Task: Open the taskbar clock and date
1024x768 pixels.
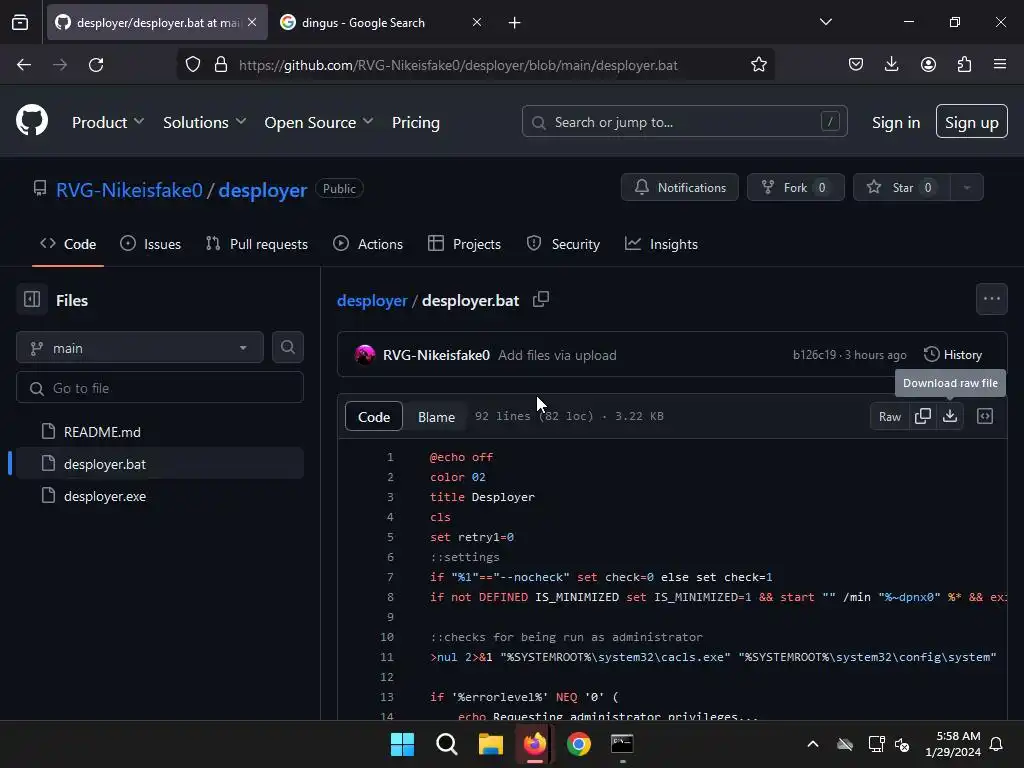Action: pos(953,744)
